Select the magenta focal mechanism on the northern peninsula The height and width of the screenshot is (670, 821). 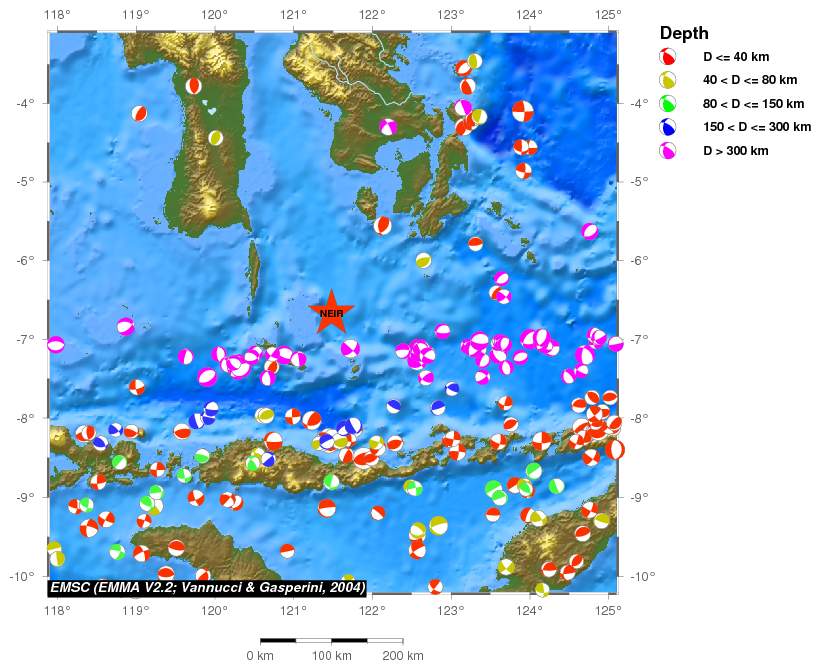(388, 127)
